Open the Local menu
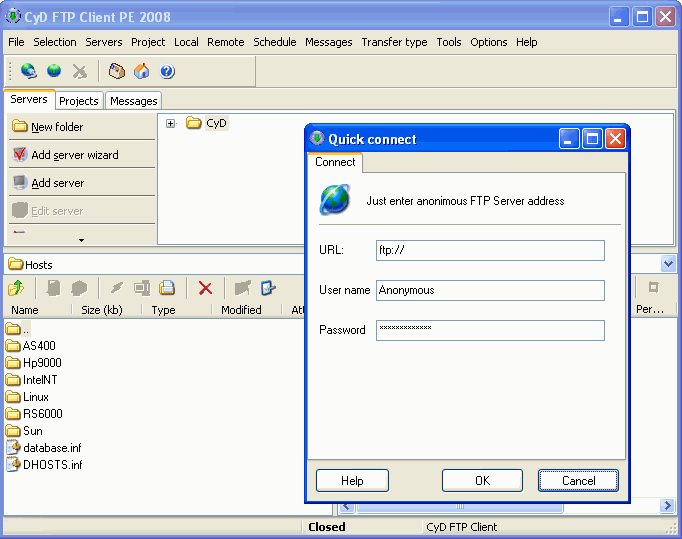 186,42
